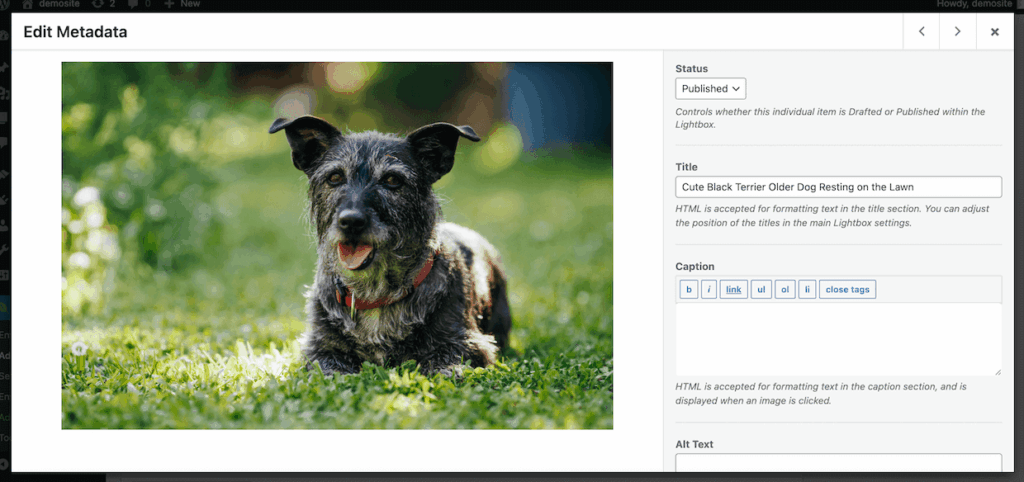Insert unordered list with ul button
Image resolution: width=1024 pixels, height=482 pixels.
point(761,290)
